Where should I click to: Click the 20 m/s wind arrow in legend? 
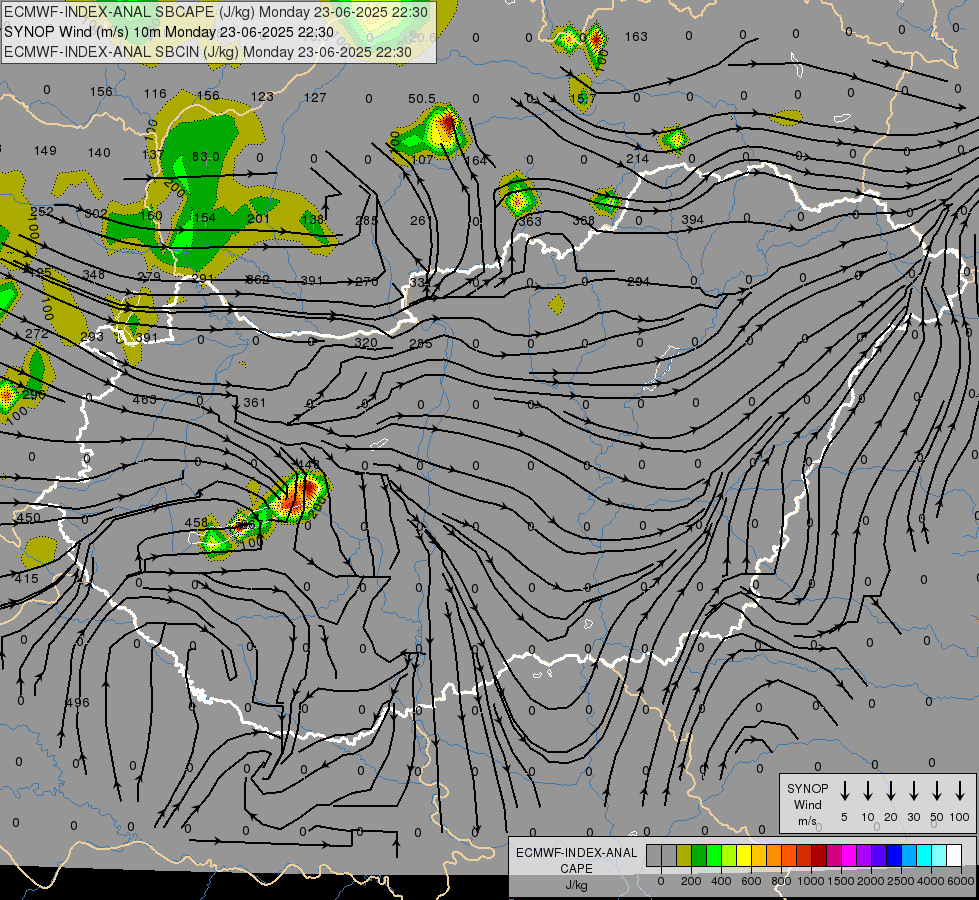pyautogui.click(x=890, y=791)
